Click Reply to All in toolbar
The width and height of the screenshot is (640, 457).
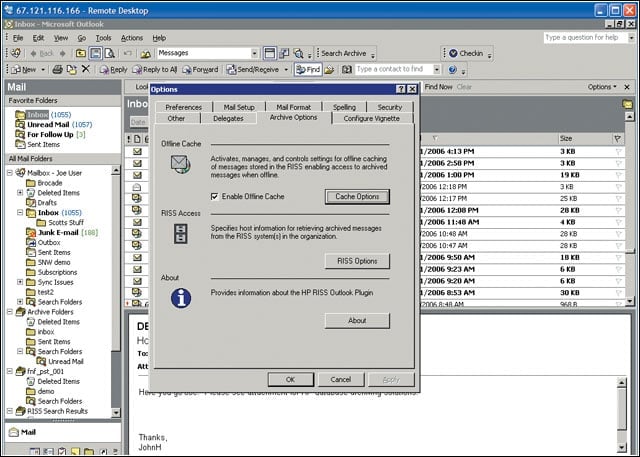click(154, 70)
